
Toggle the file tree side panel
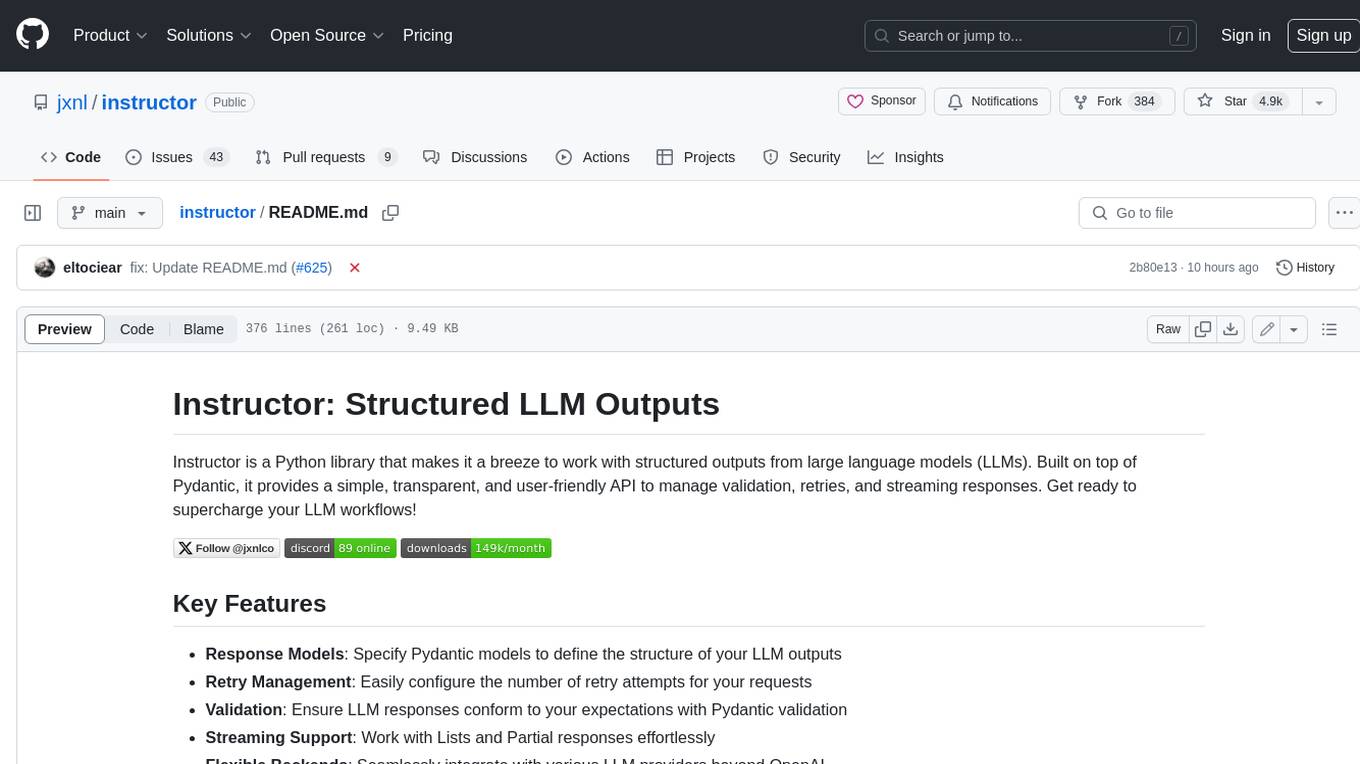pyautogui.click(x=32, y=213)
